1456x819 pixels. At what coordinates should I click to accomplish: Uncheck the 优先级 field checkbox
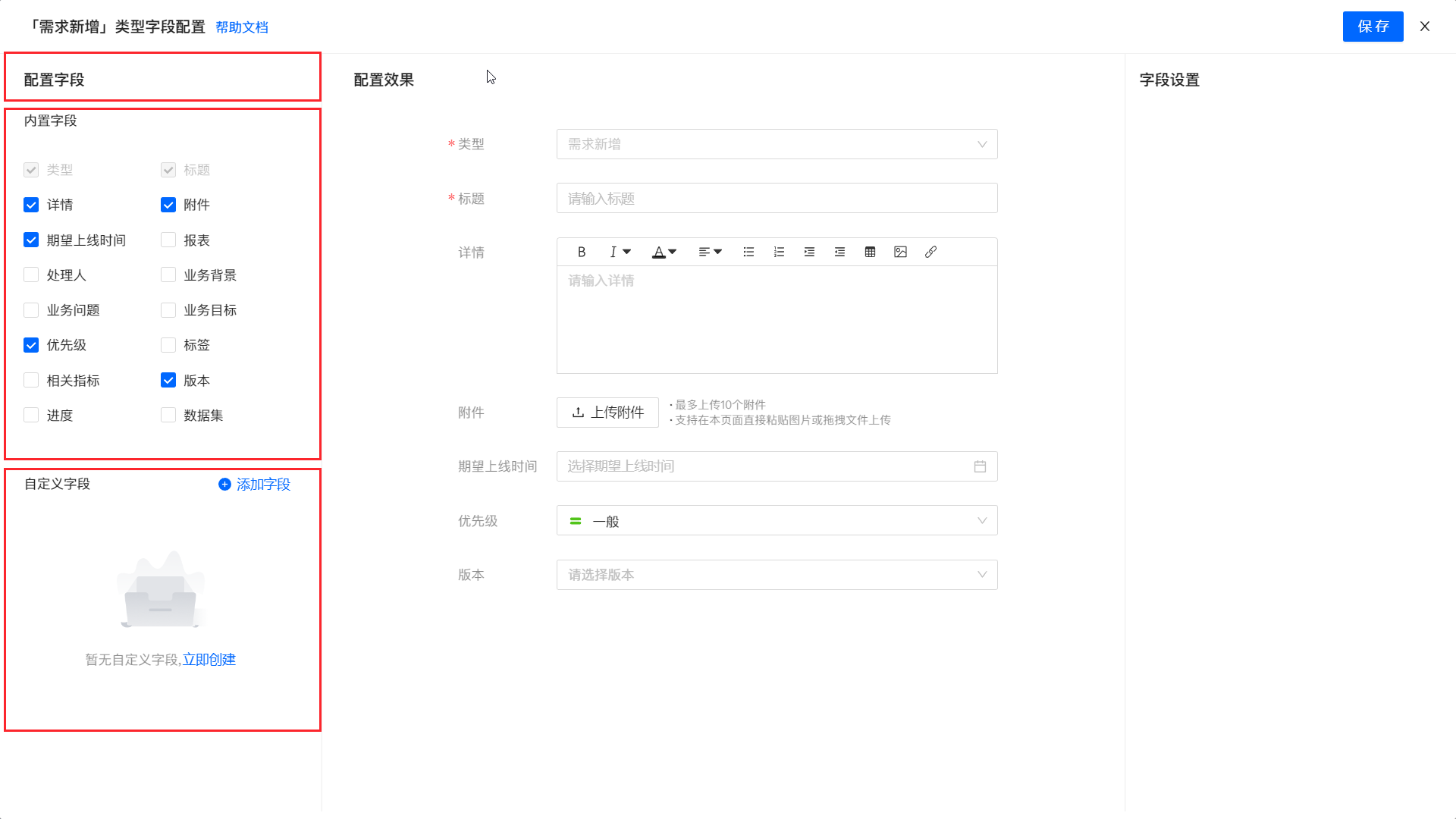[31, 345]
